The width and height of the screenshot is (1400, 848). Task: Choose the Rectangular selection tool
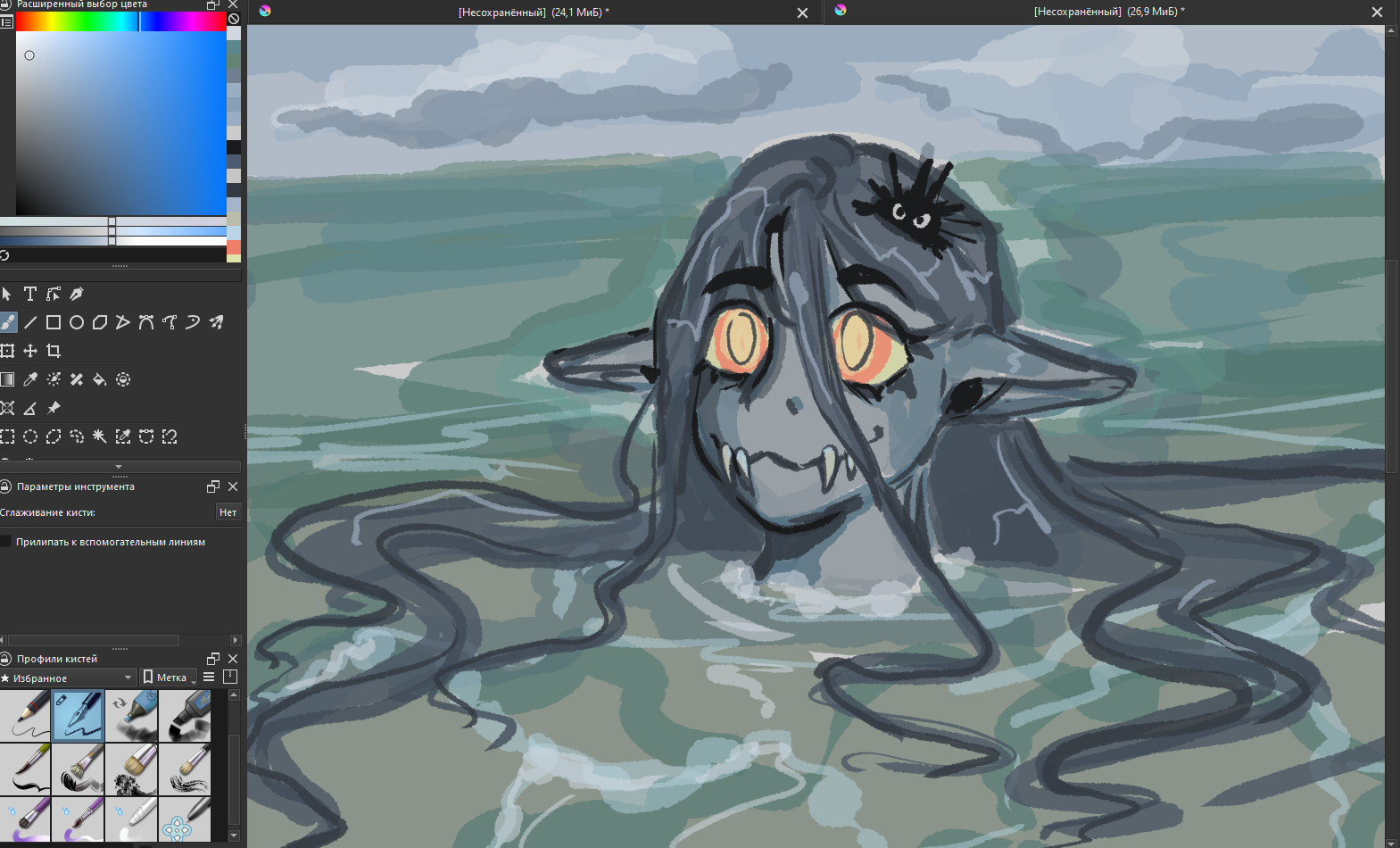7,436
